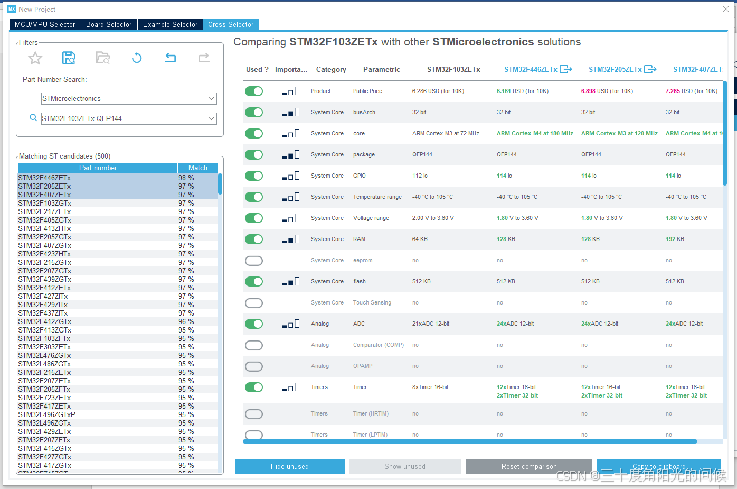This screenshot has height=489, width=737.
Task: Reset filters with the circular arrow icon
Action: (137, 58)
